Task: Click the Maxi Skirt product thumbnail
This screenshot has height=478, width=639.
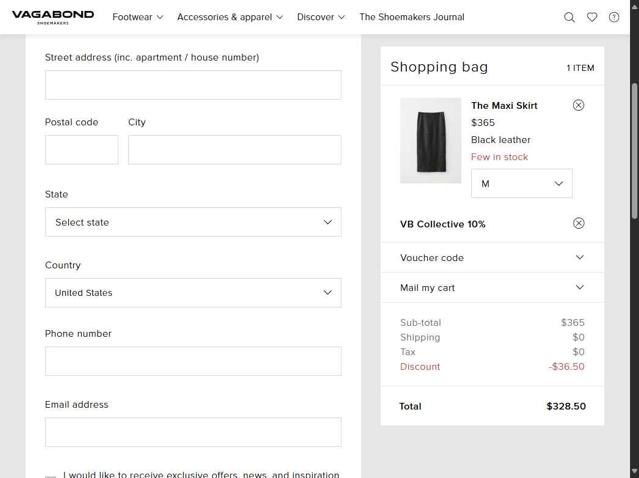Action: [430, 141]
